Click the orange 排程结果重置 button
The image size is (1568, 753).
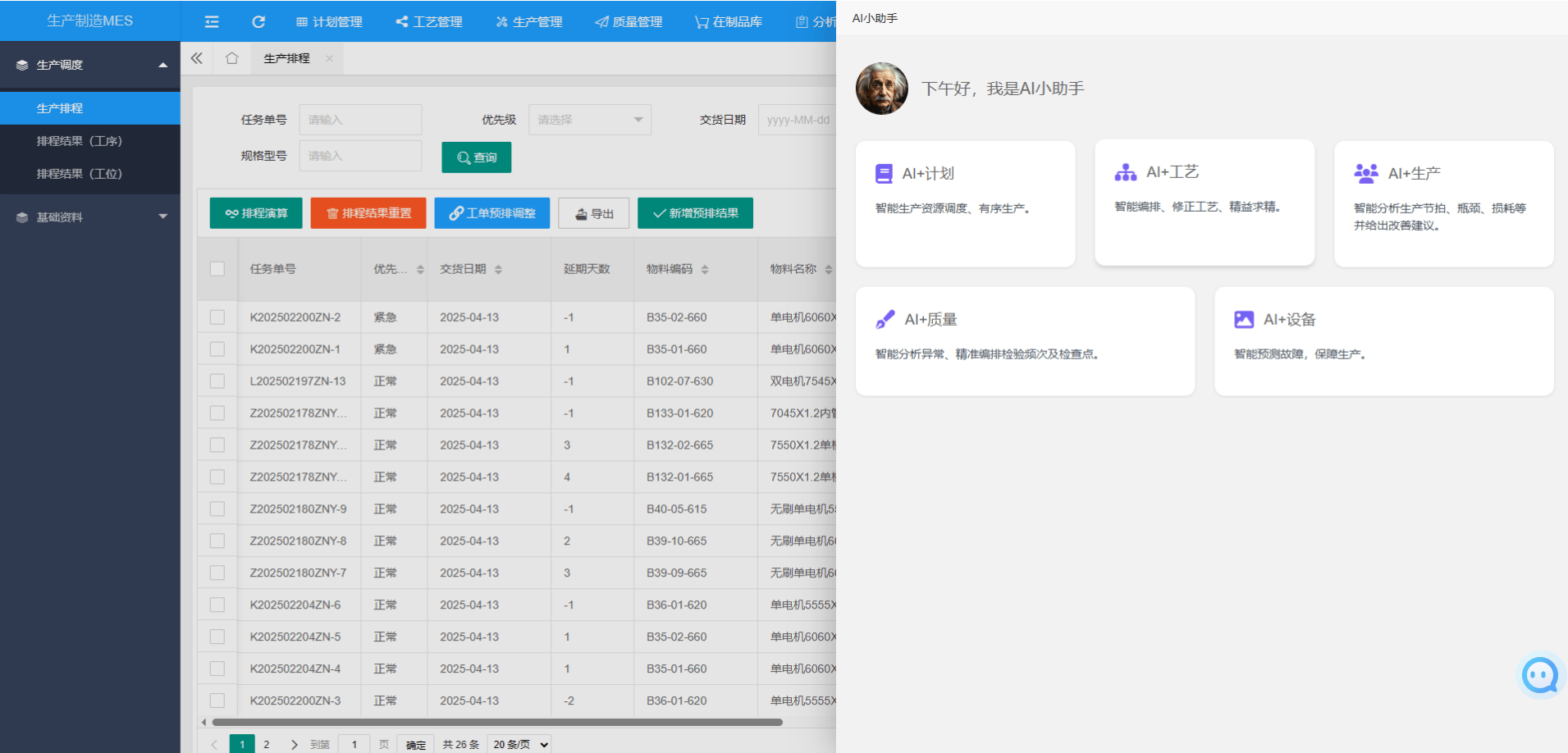coord(368,213)
